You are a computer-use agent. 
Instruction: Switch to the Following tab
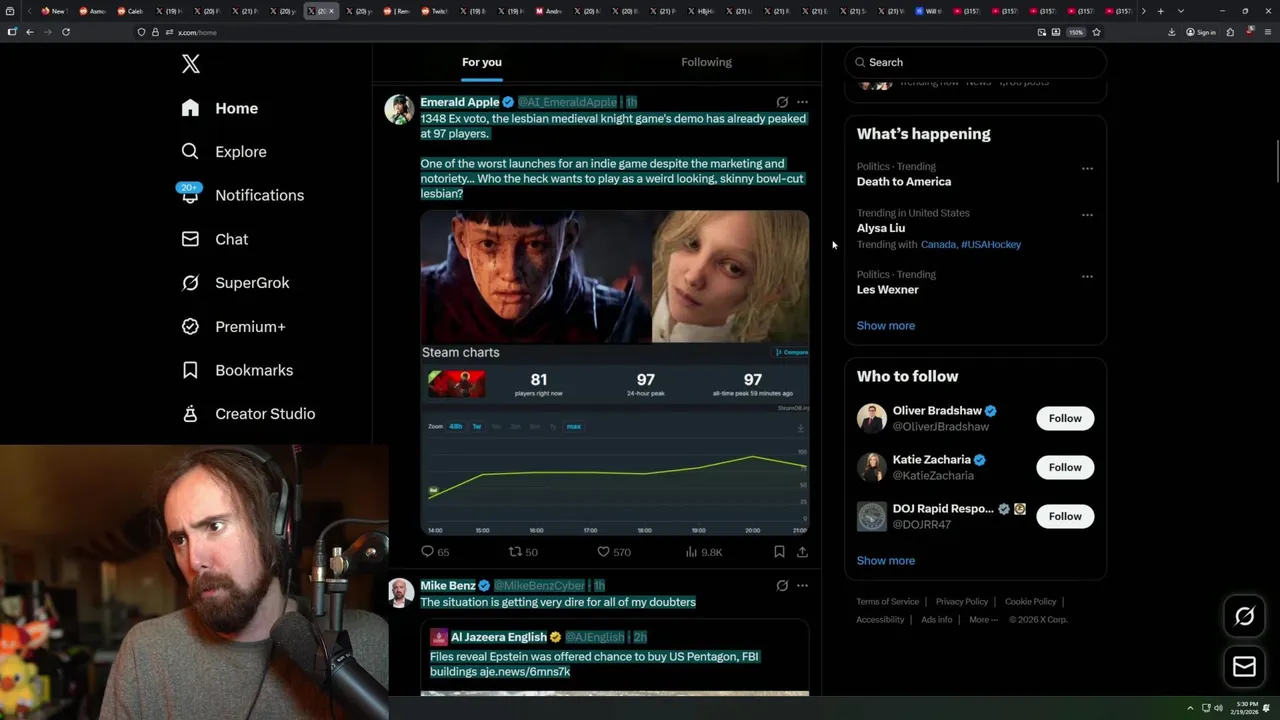pos(706,62)
